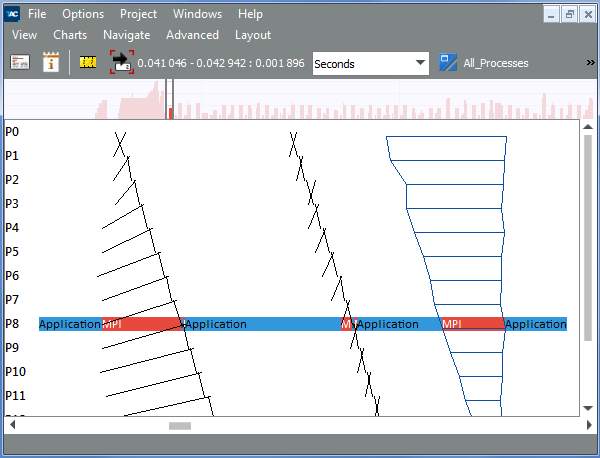
Task: Click the rightmost Application segment on P8
Action: [536, 324]
